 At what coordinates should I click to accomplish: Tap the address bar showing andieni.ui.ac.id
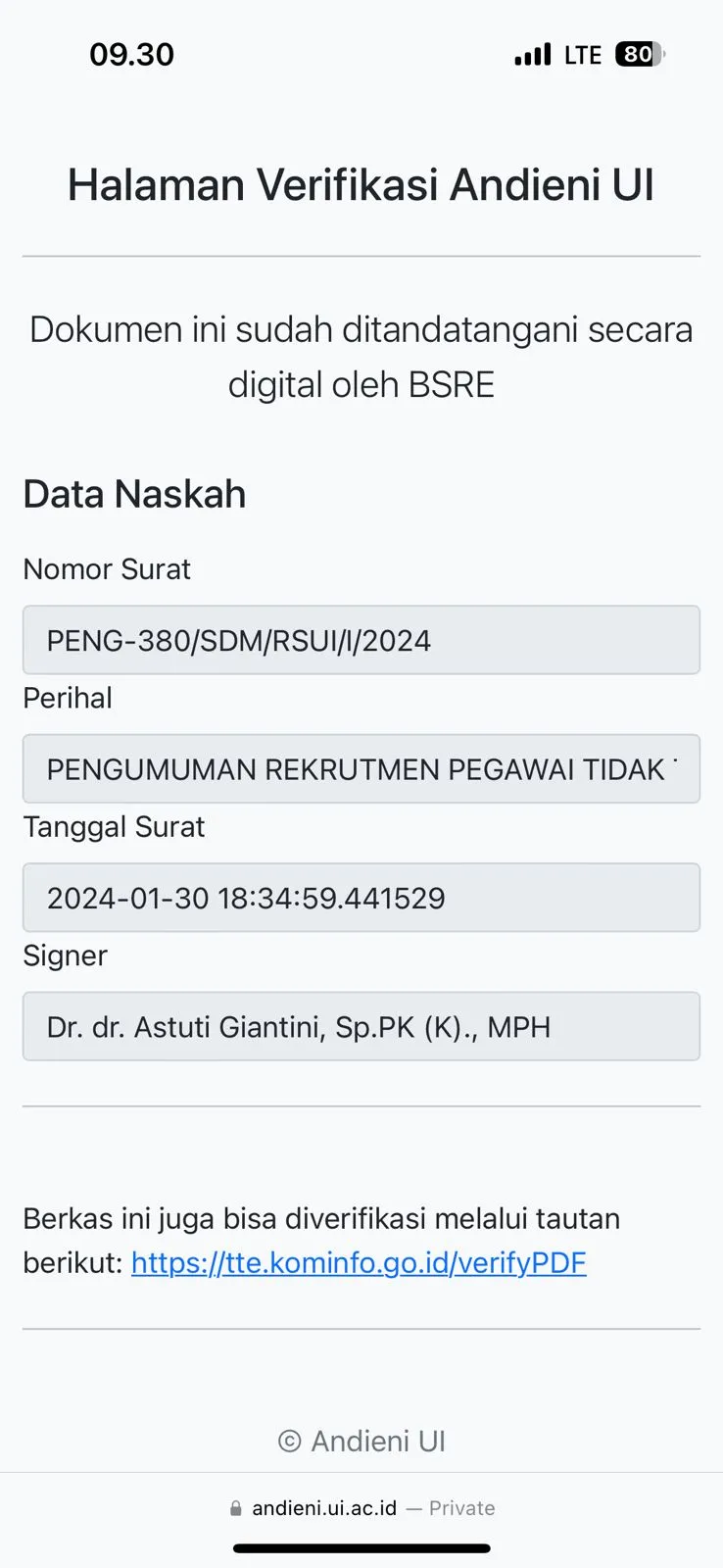(x=323, y=1507)
